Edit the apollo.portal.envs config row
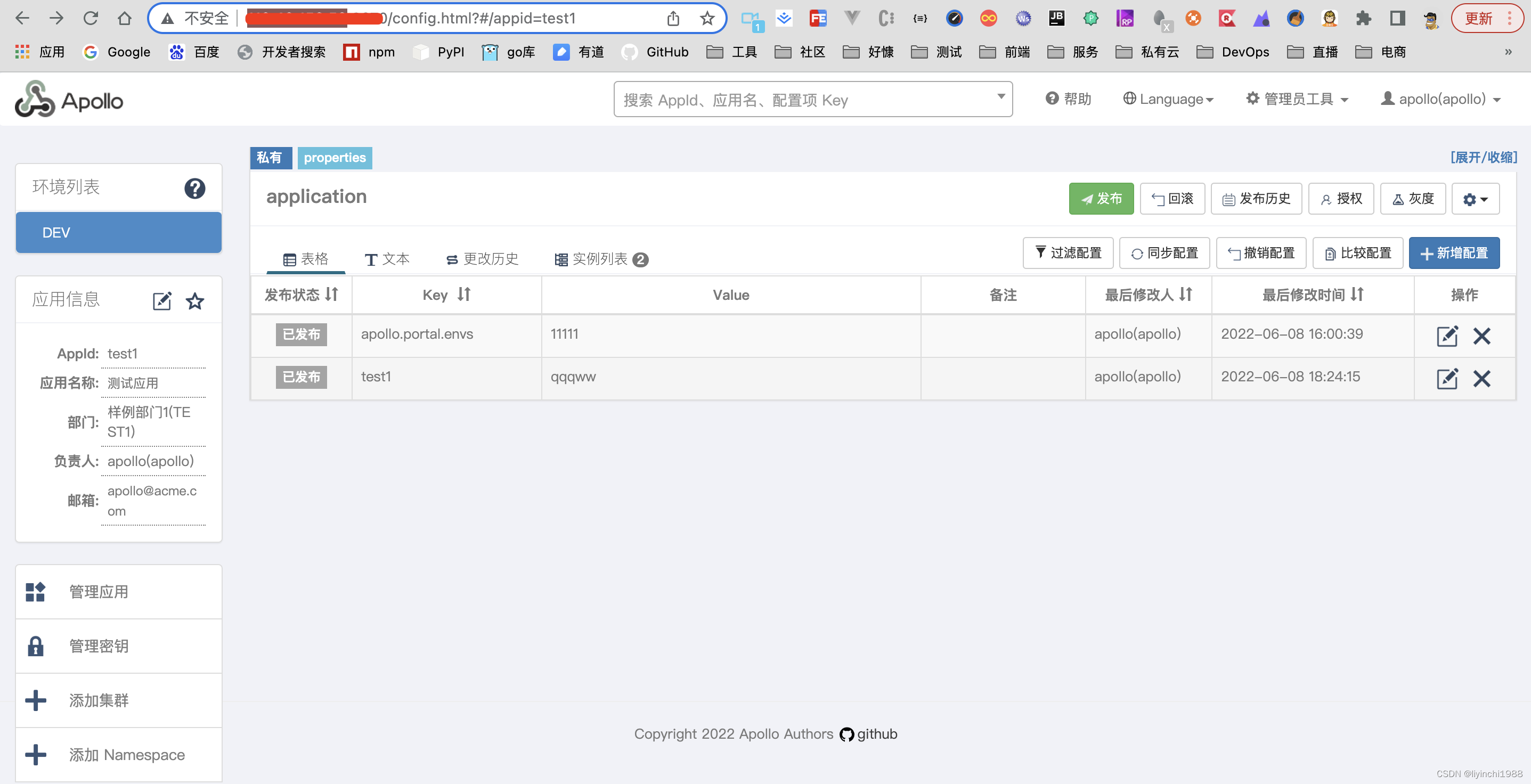 point(1447,336)
